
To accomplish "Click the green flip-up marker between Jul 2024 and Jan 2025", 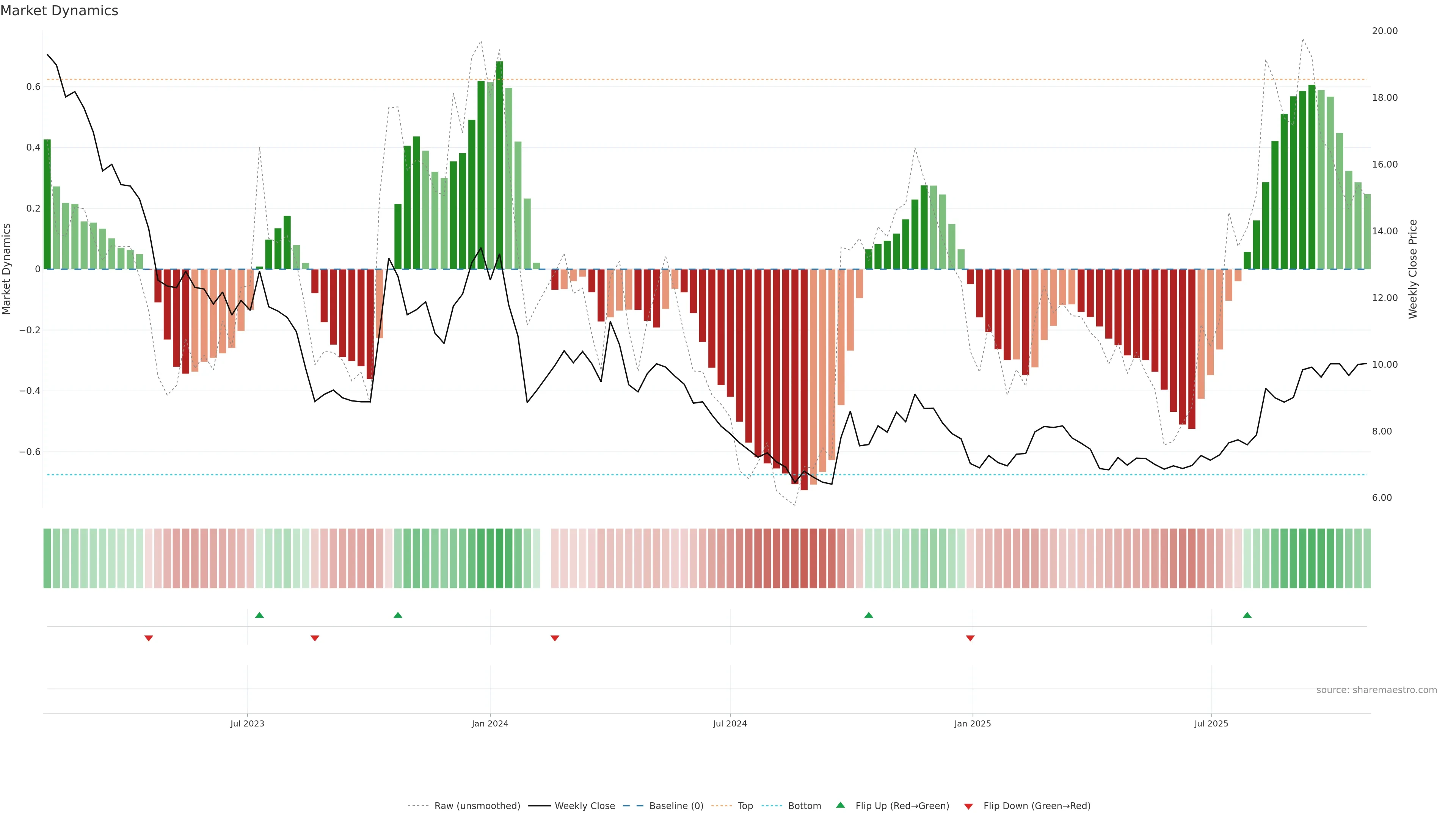I will pos(869,615).
